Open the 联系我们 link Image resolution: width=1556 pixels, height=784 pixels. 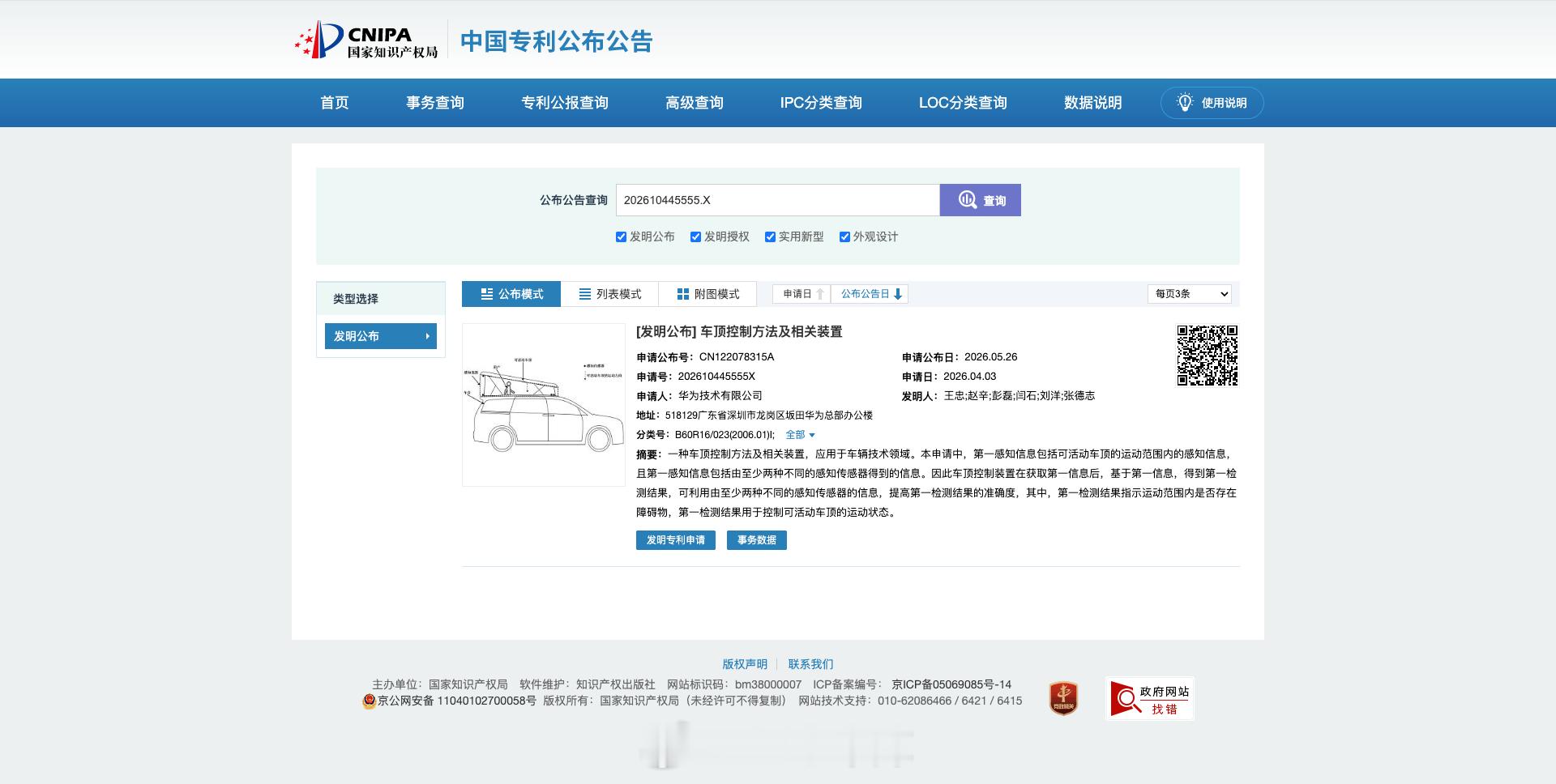coord(810,664)
